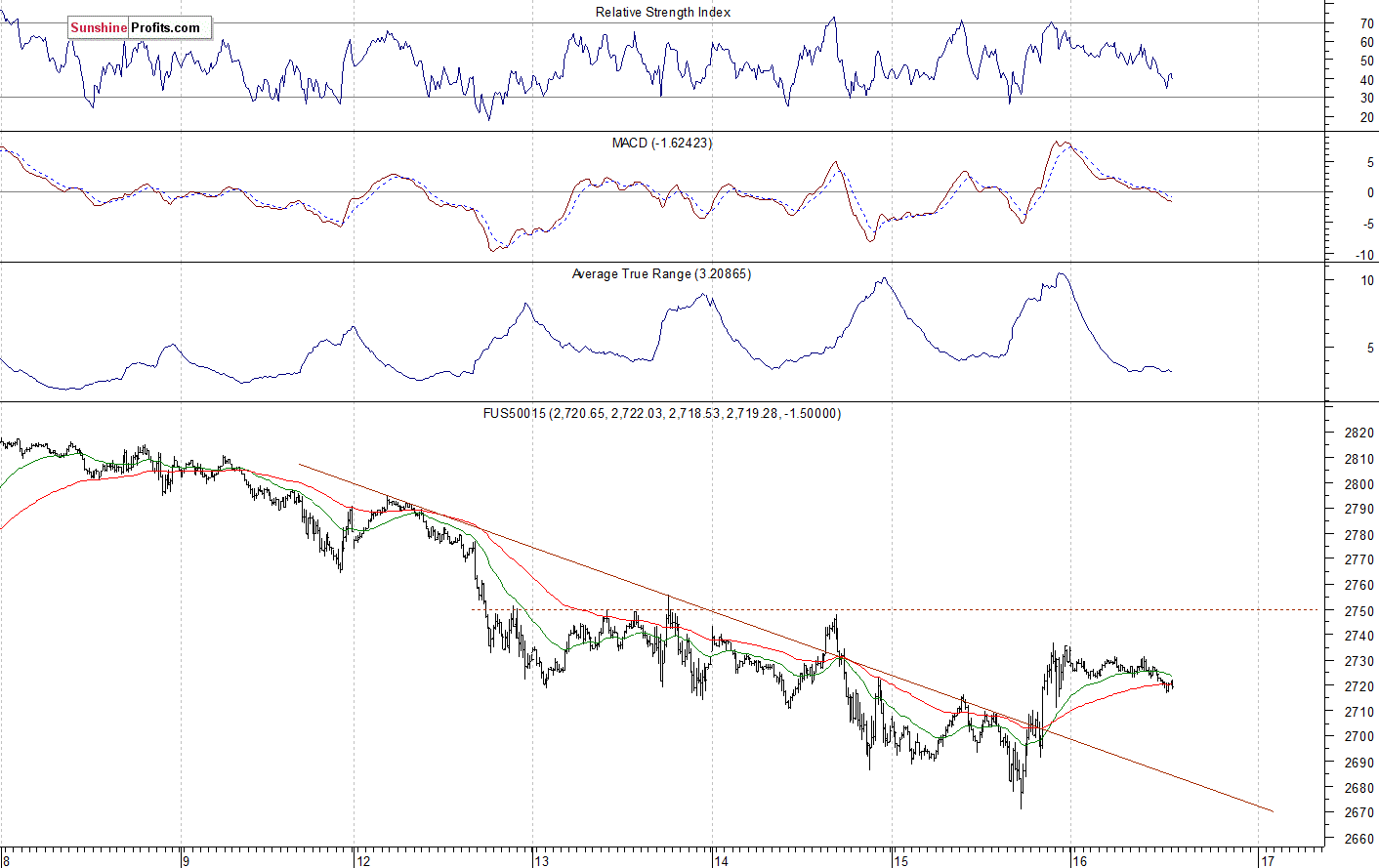Viewport: 1379px width, 868px height.
Task: Click the date label 12
Action: 363,861
